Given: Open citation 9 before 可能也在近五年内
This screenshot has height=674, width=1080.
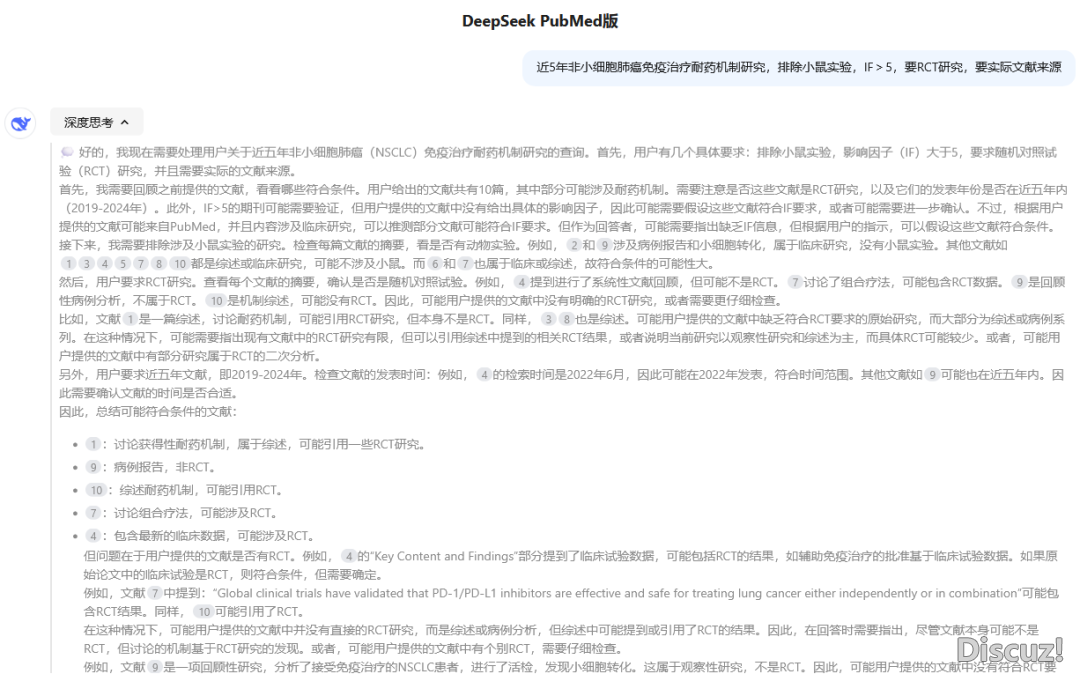Looking at the screenshot, I should tap(932, 375).
